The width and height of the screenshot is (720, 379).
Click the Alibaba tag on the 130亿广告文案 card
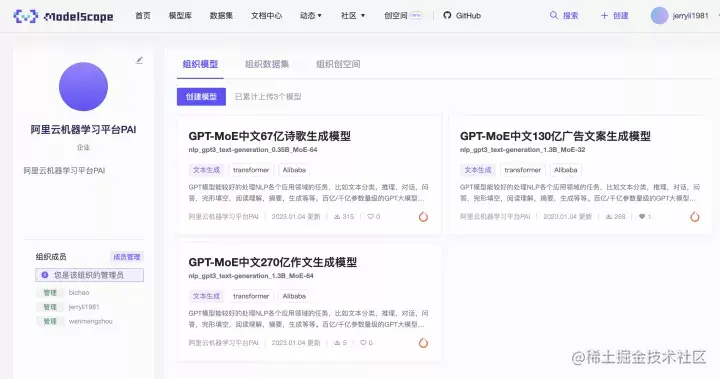(x=566, y=170)
